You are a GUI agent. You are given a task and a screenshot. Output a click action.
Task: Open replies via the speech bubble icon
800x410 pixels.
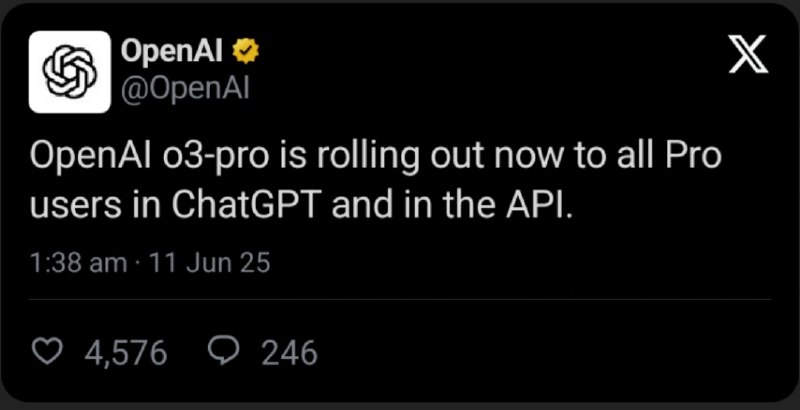(223, 352)
